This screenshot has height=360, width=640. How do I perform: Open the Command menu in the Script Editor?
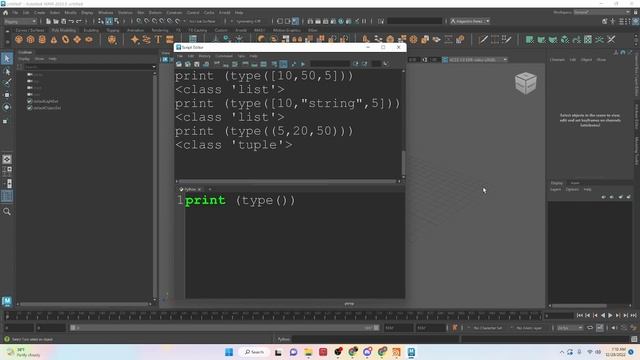224,56
